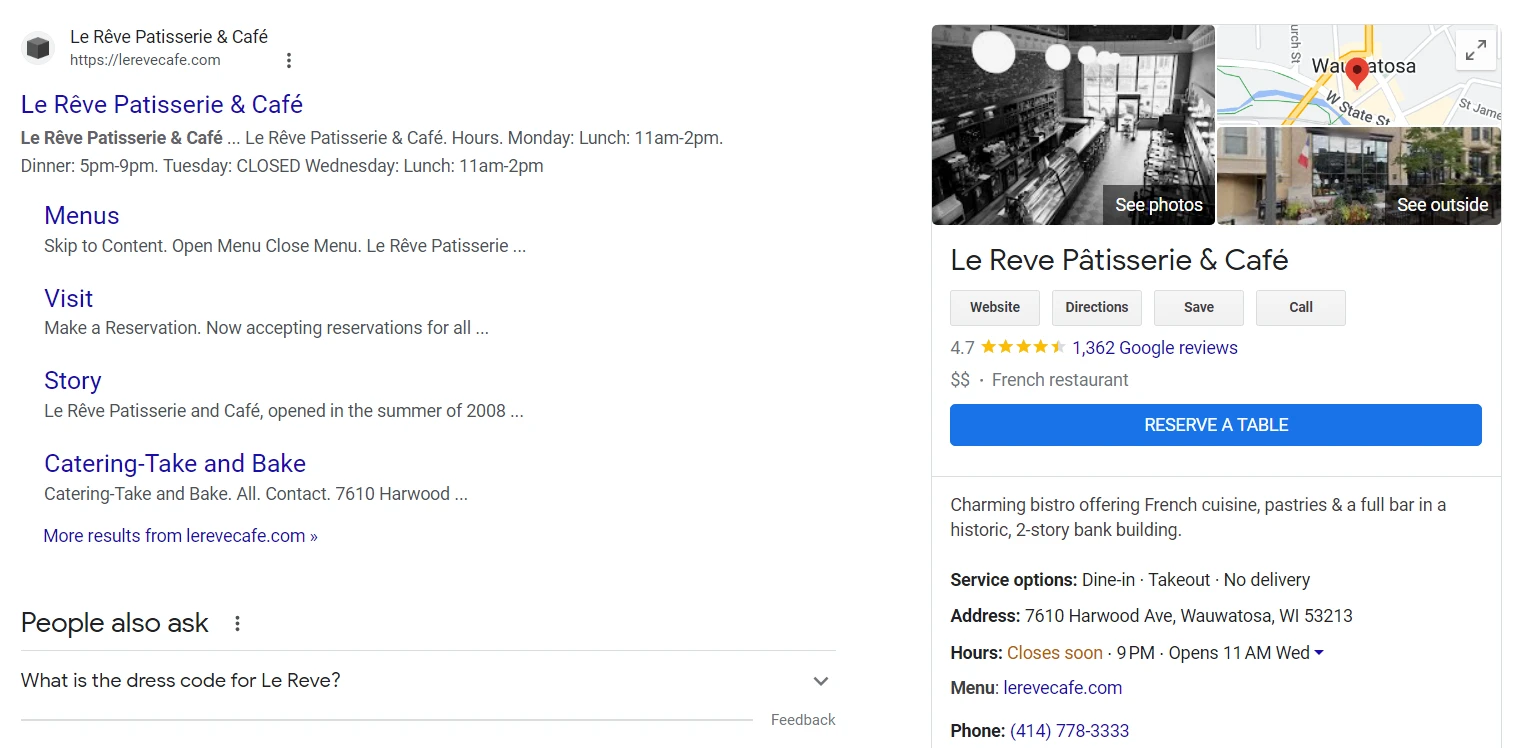This screenshot has width=1519, height=748.
Task: Click the Feedback link under People also ask
Action: tap(803, 720)
